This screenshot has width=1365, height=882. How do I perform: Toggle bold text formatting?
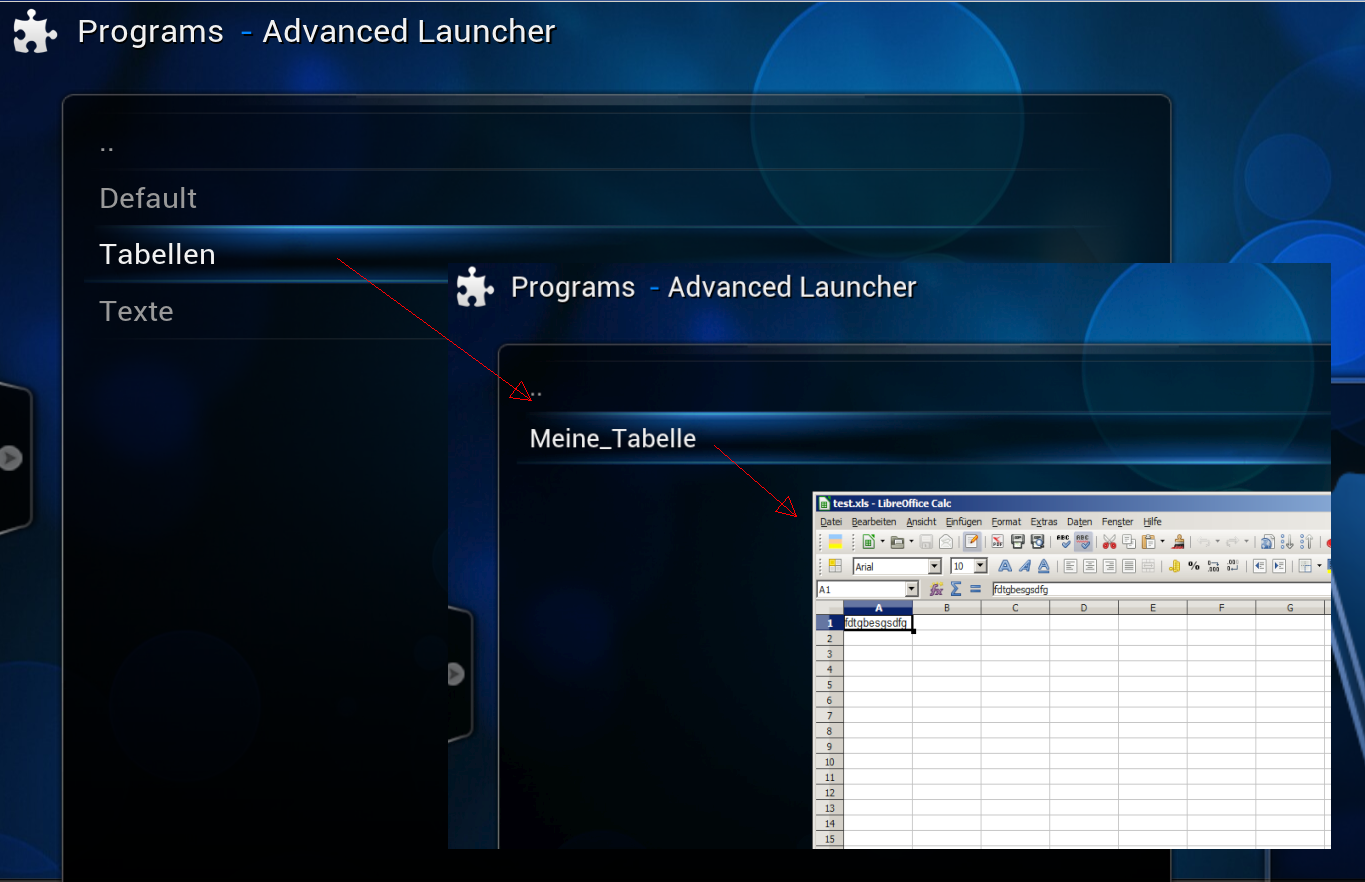[1005, 566]
